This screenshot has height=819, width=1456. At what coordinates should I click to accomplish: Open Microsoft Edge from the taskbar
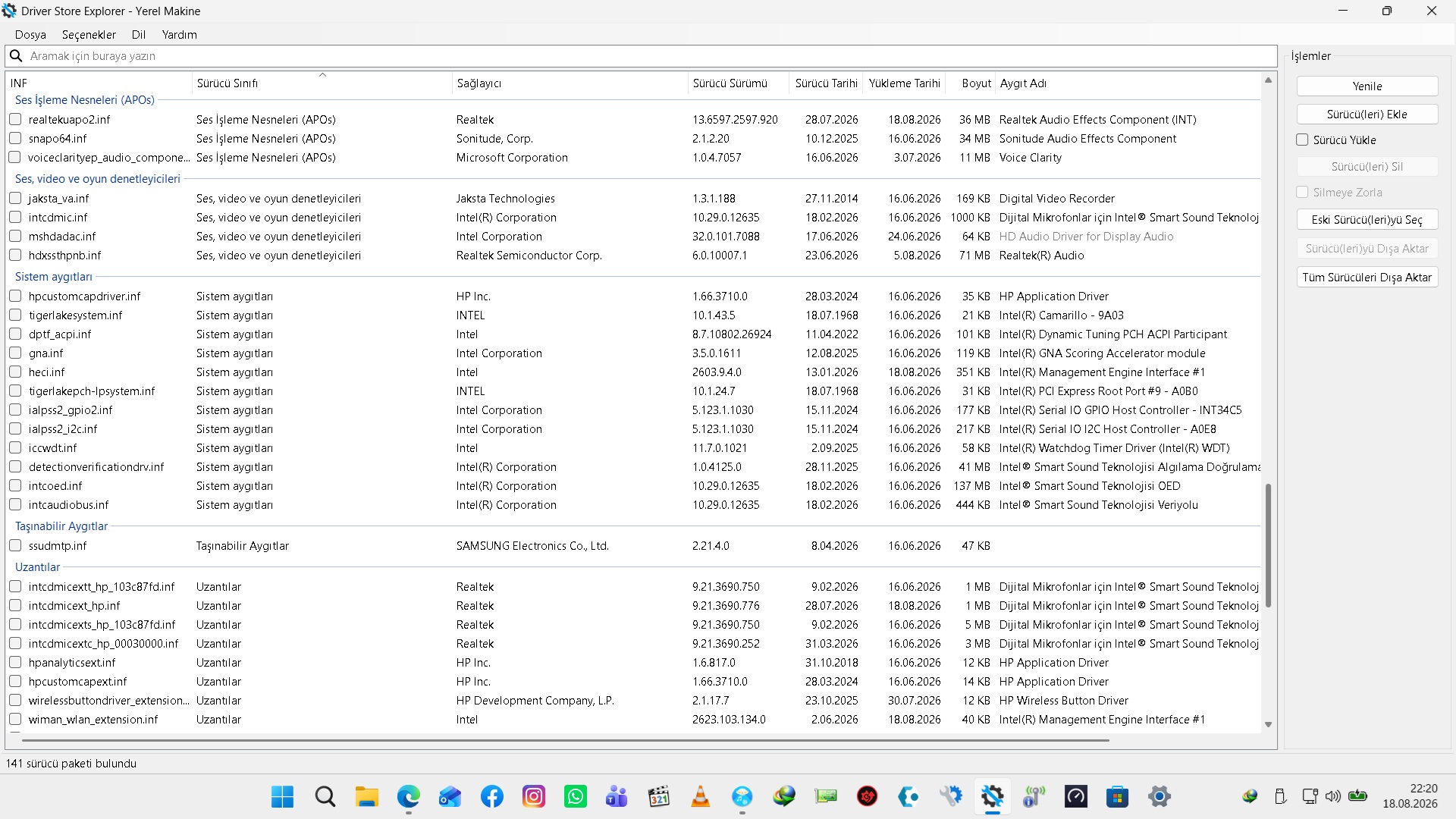[x=409, y=796]
